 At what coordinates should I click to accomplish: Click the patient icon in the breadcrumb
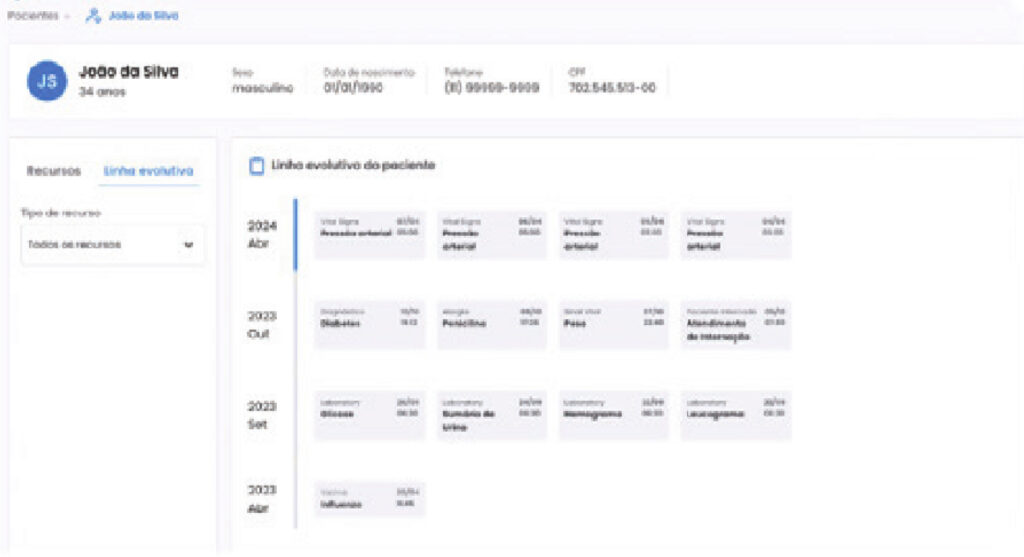tap(94, 16)
